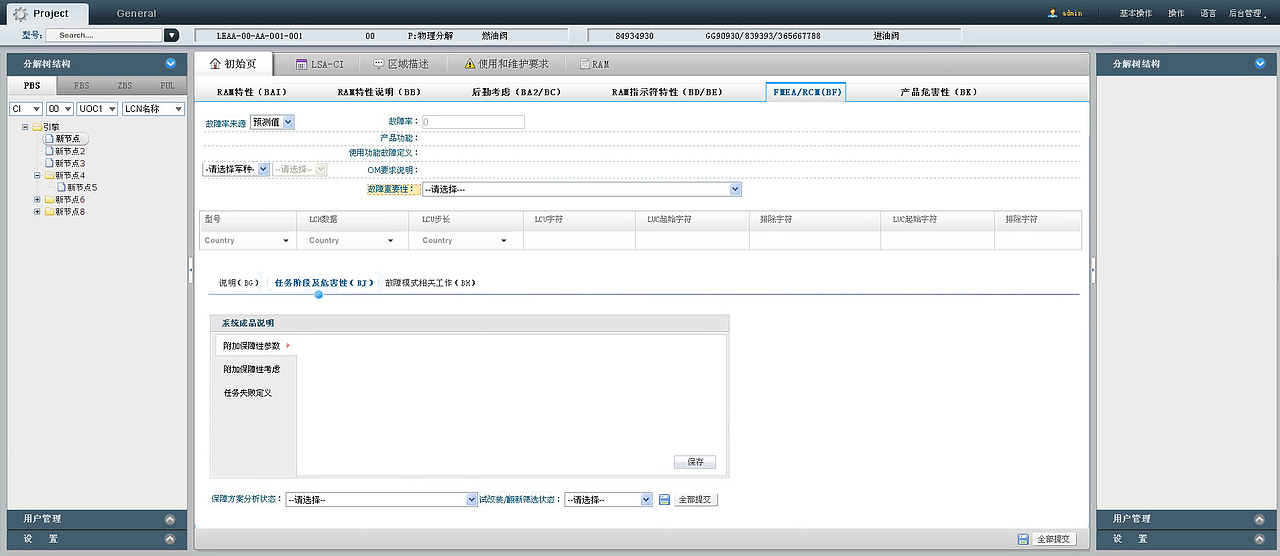Collapse the 新节点4 tree node
The width and height of the screenshot is (1280, 556).
(37, 175)
